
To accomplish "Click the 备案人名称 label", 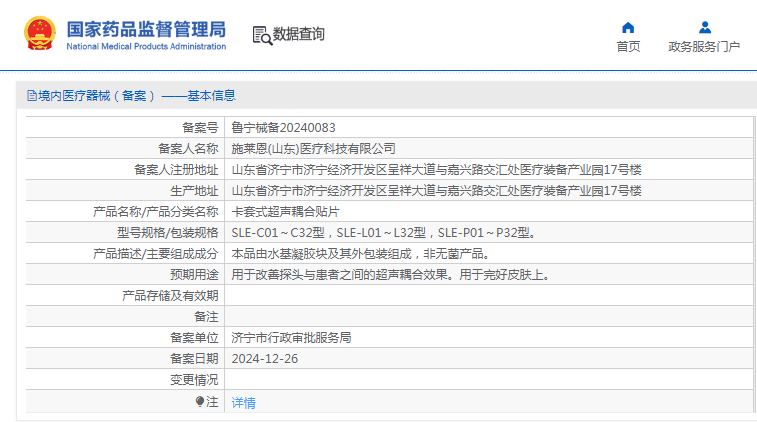I will (188, 149).
